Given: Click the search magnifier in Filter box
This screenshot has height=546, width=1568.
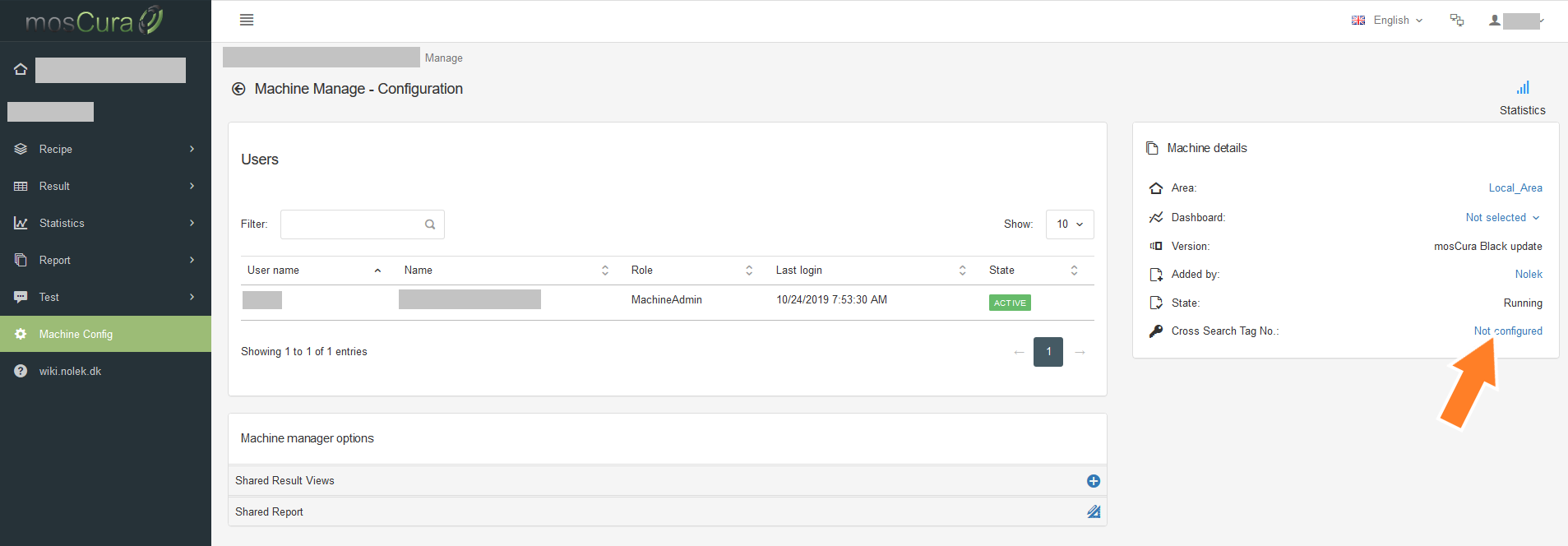Looking at the screenshot, I should point(430,224).
